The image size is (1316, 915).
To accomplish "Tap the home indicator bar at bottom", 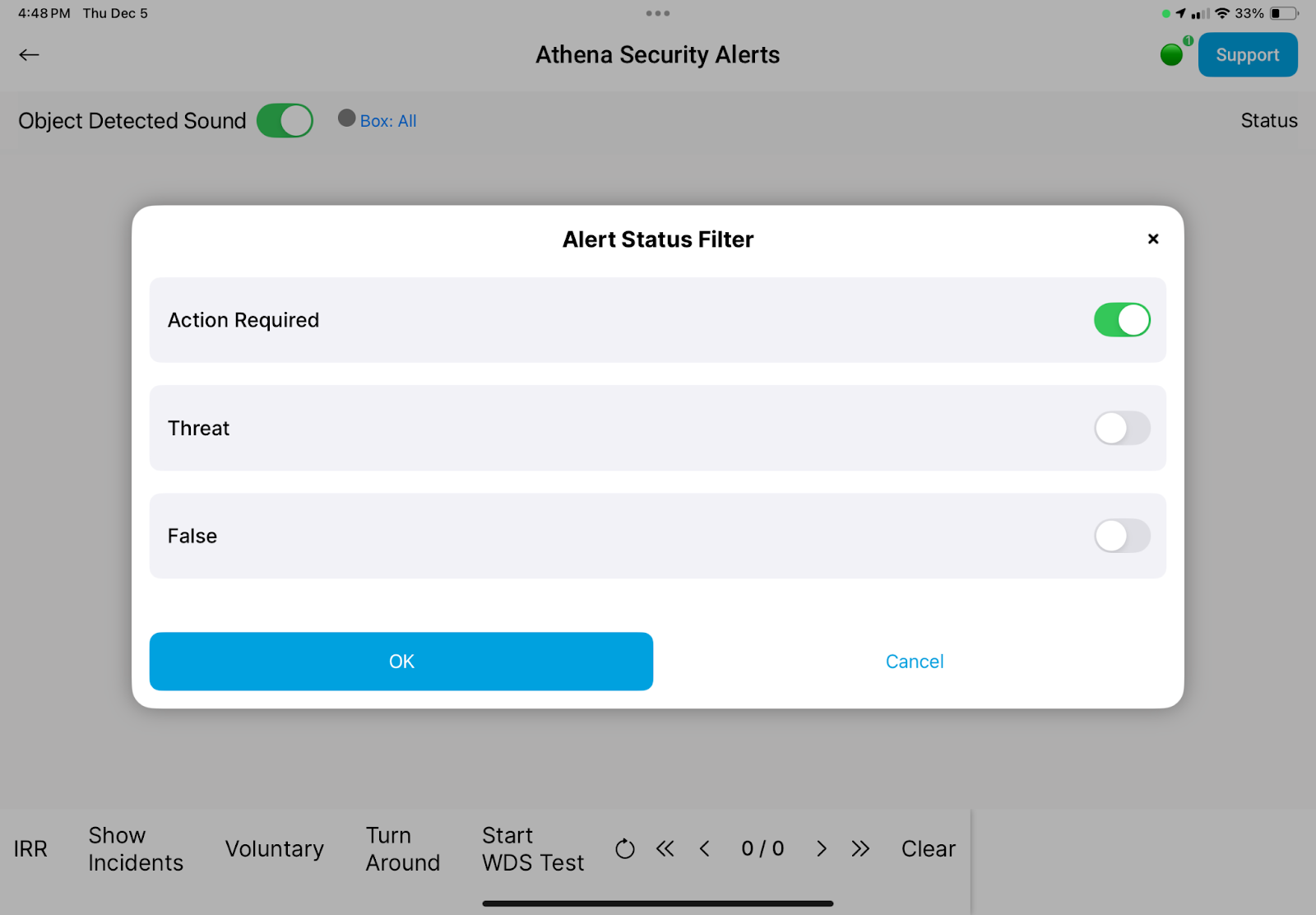I will coord(658,903).
